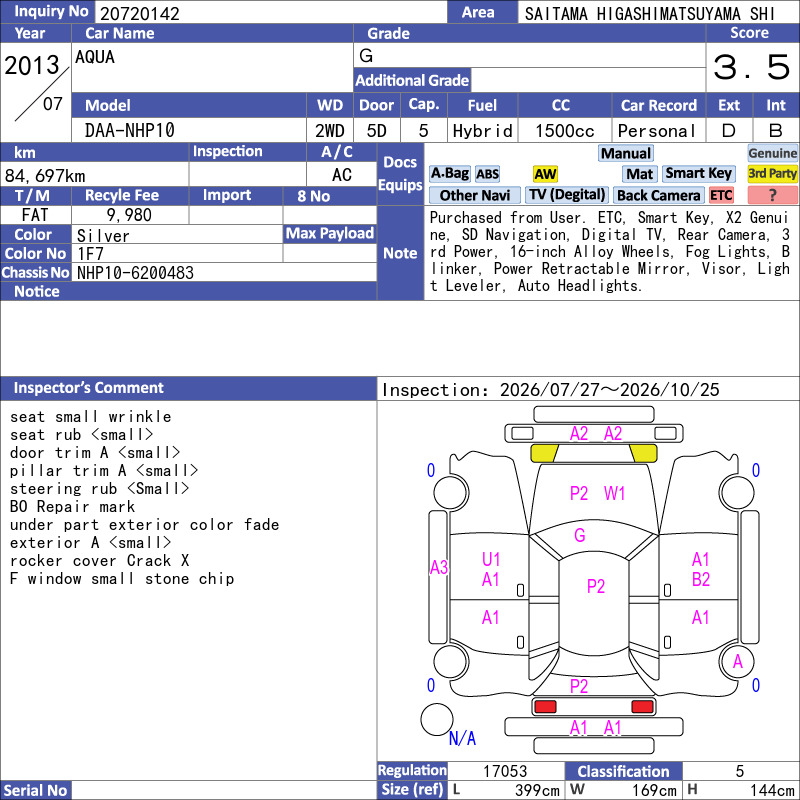The height and width of the screenshot is (800, 800).
Task: Click the Other Navi equipment badge
Action: click(x=474, y=195)
